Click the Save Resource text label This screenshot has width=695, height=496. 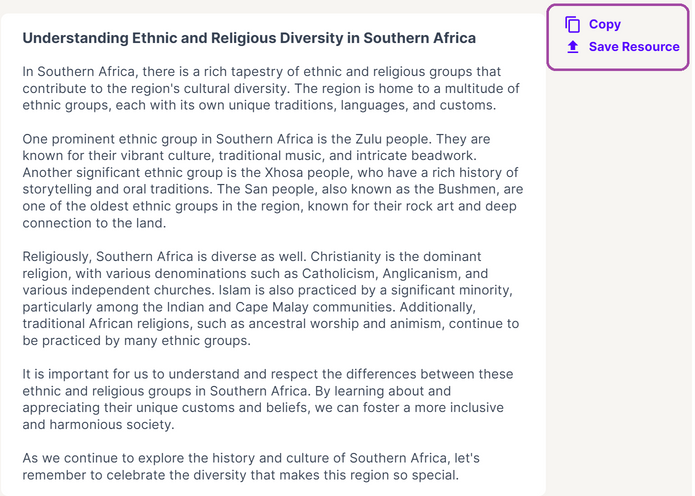click(634, 47)
